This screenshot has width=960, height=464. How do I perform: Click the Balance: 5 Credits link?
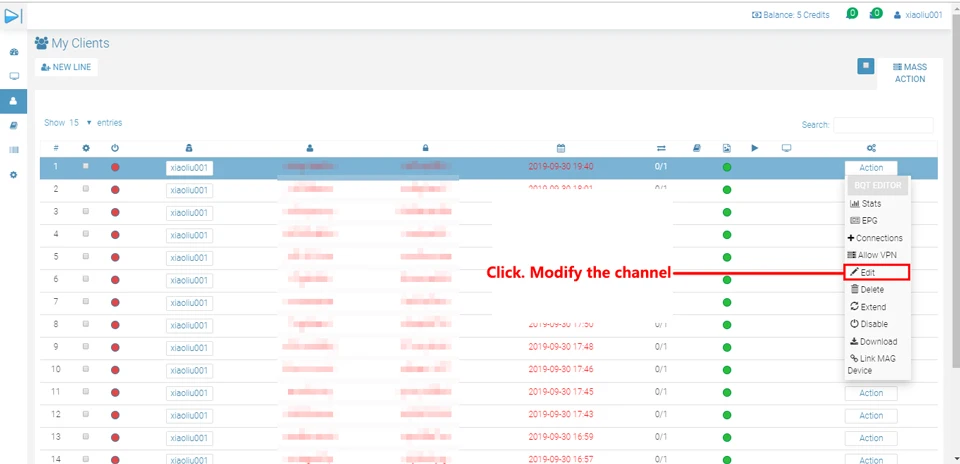tap(790, 15)
